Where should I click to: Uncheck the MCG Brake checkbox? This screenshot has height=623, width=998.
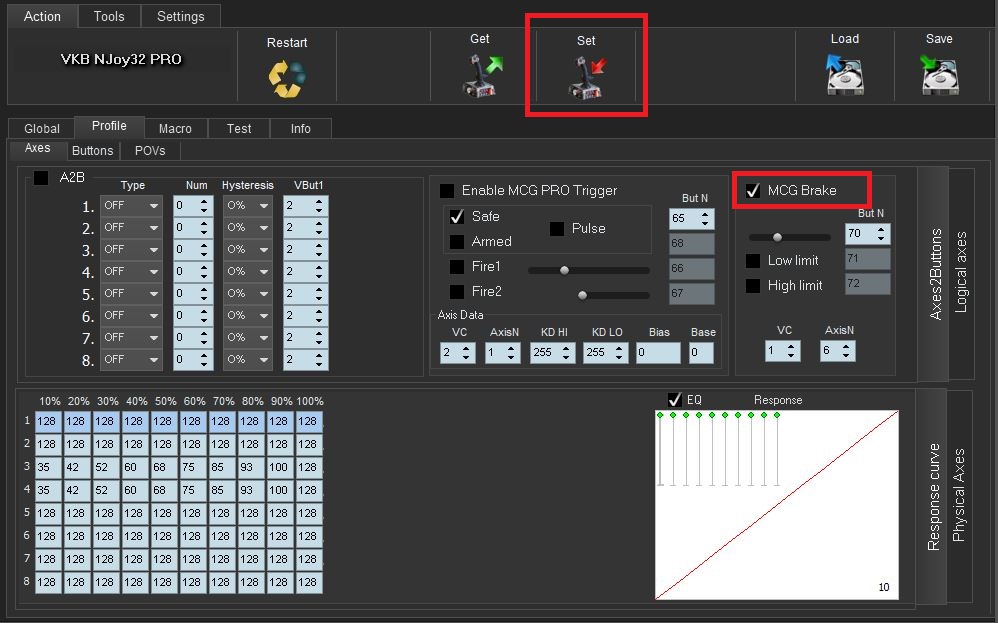click(x=753, y=190)
